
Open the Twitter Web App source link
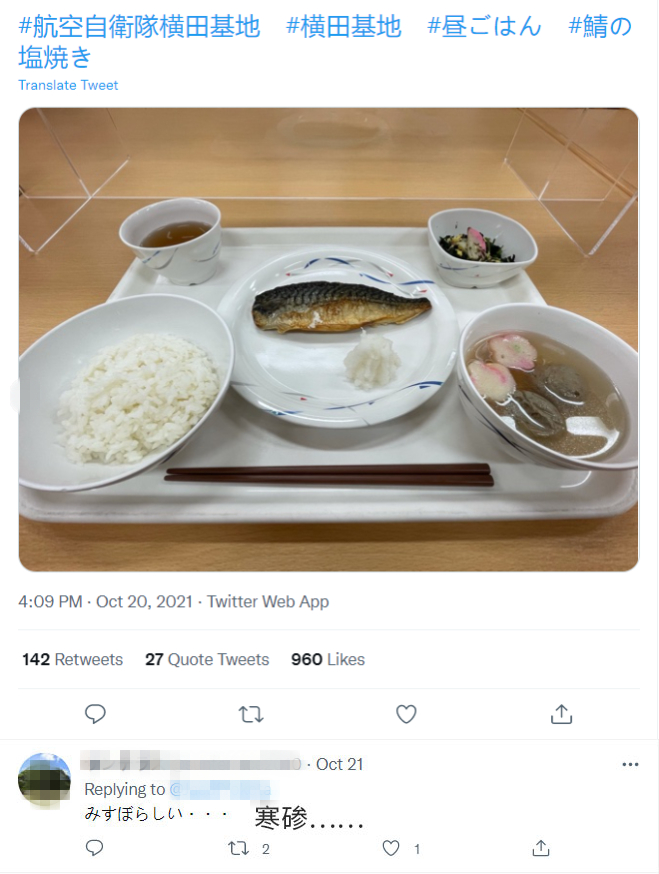(x=267, y=602)
